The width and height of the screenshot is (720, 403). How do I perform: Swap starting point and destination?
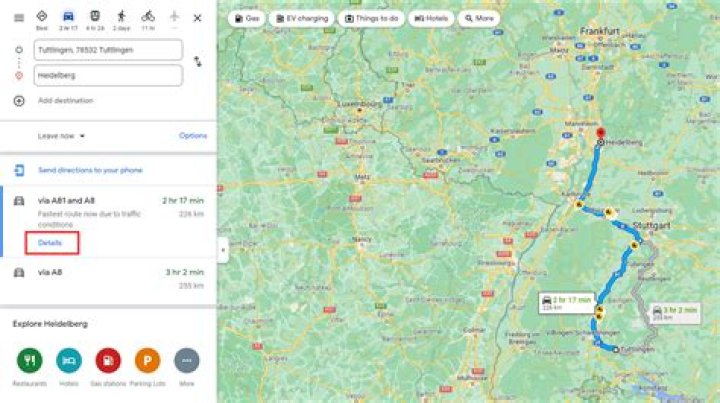click(x=197, y=62)
